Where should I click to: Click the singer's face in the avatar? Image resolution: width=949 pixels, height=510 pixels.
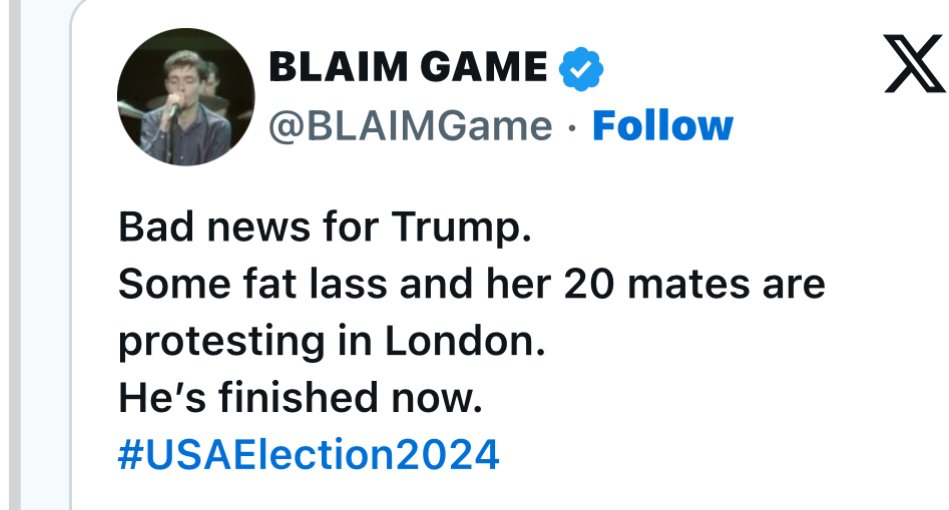[x=181, y=74]
